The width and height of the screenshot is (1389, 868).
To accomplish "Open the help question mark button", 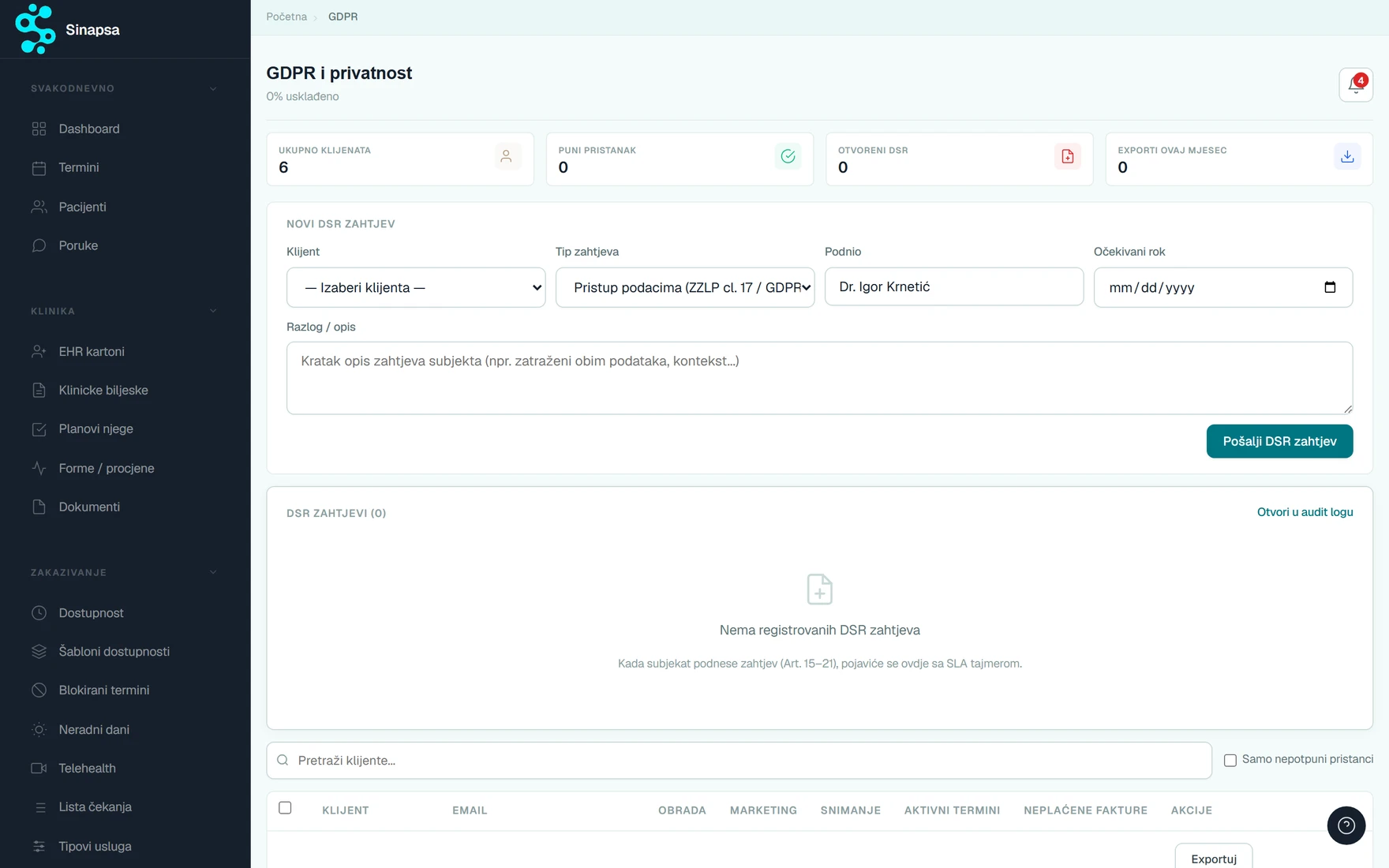I will pyautogui.click(x=1346, y=825).
